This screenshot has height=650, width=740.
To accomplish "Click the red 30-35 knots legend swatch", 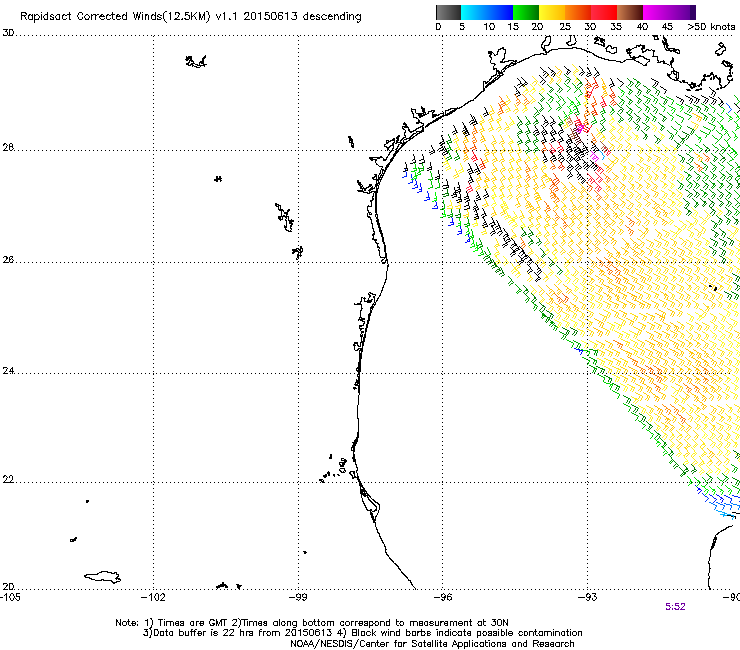I will click(x=604, y=12).
